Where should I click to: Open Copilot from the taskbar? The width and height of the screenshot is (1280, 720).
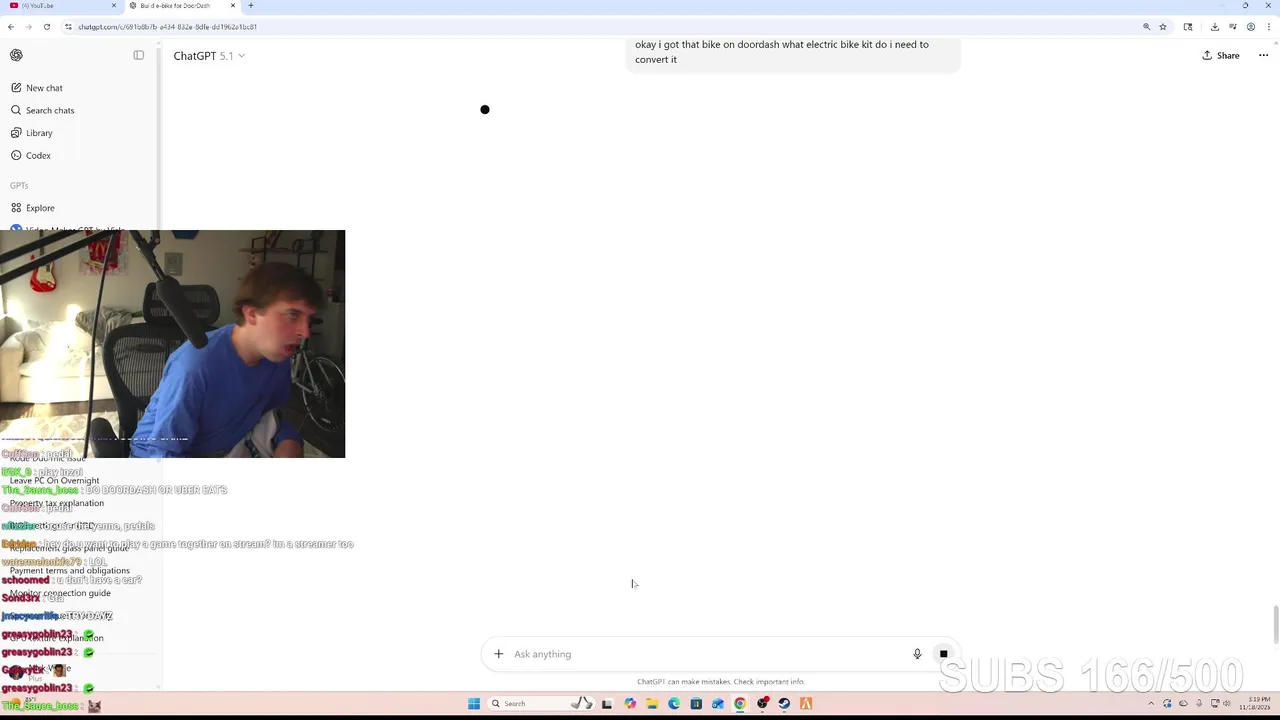(630, 704)
